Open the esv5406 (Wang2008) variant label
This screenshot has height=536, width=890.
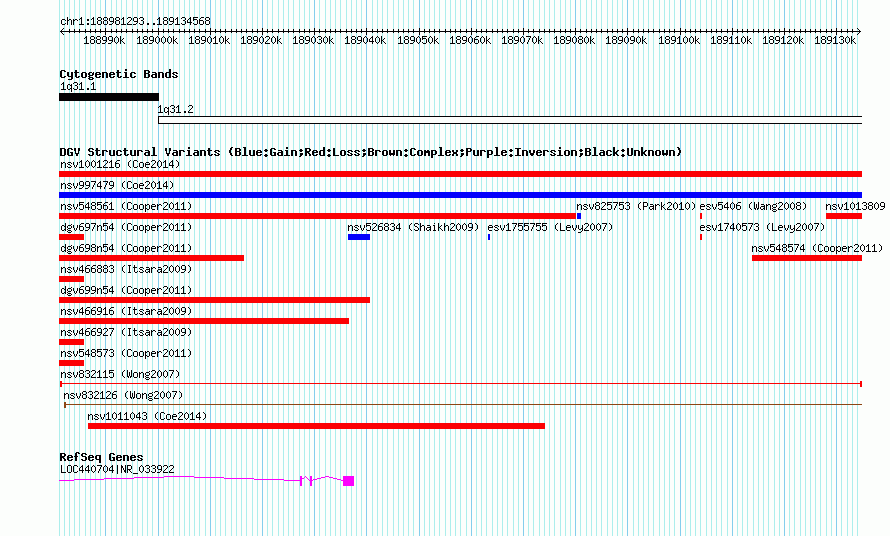[753, 206]
